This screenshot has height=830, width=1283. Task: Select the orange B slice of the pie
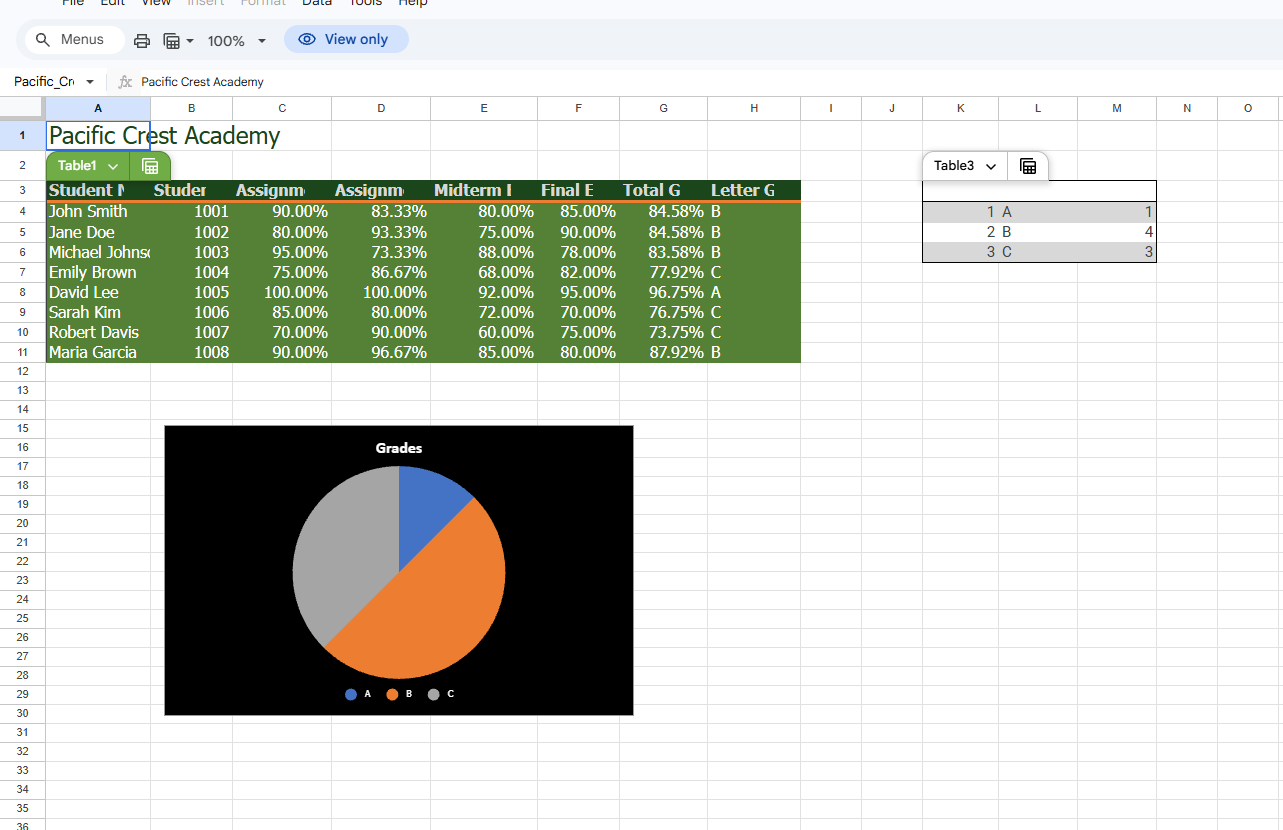click(432, 610)
